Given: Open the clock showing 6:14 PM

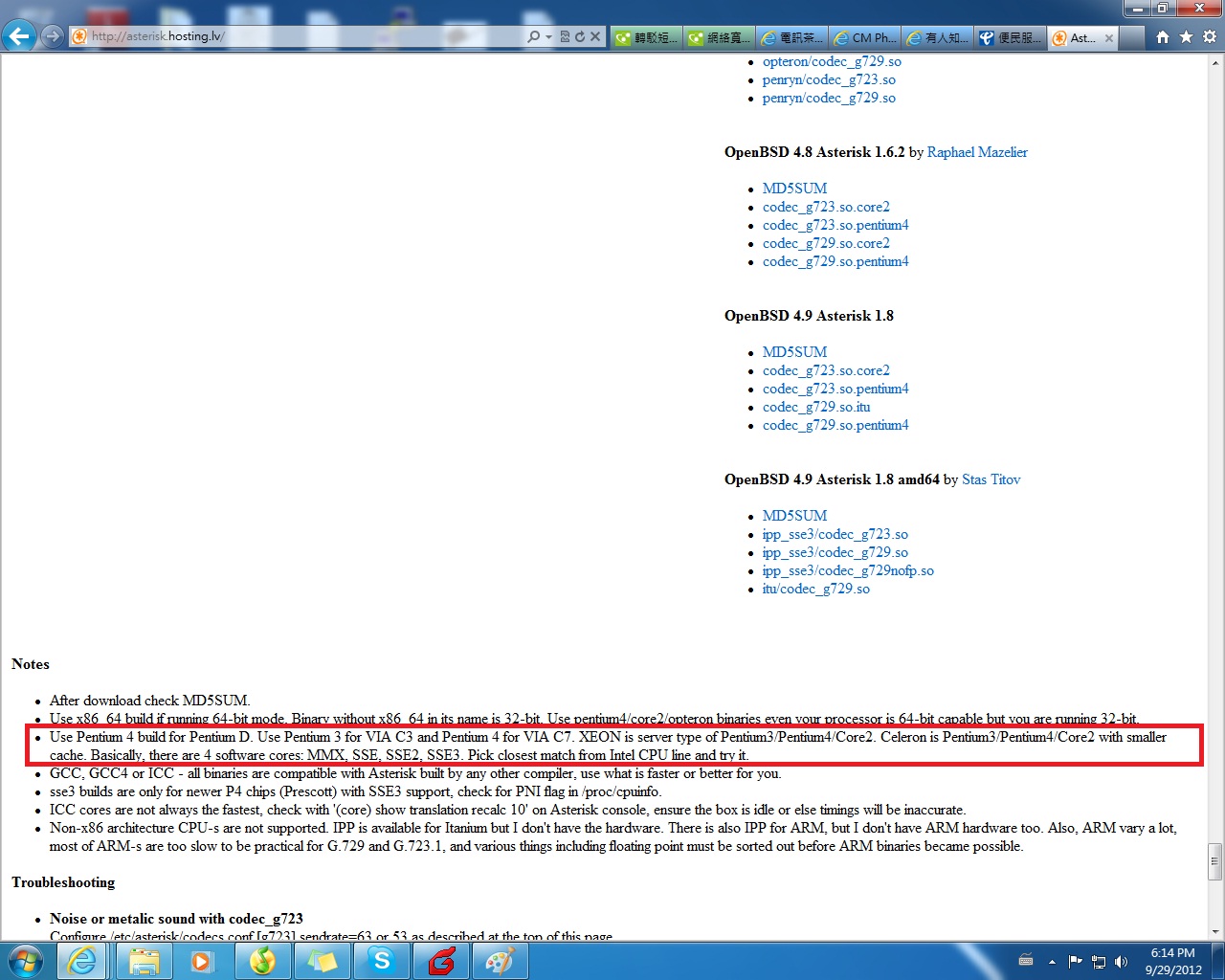Looking at the screenshot, I should tap(1173, 961).
